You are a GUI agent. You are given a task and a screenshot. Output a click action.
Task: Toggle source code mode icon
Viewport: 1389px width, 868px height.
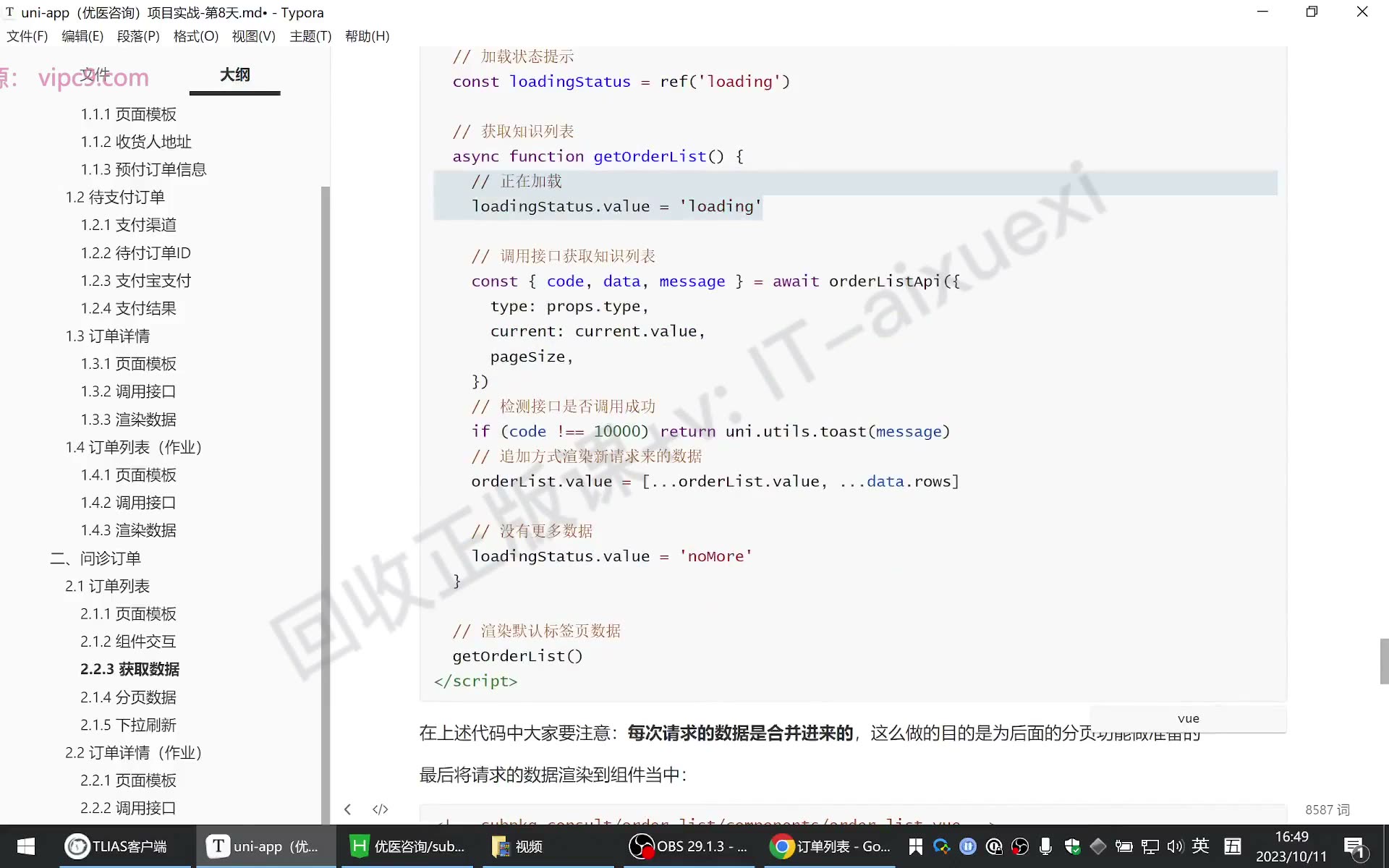381,809
